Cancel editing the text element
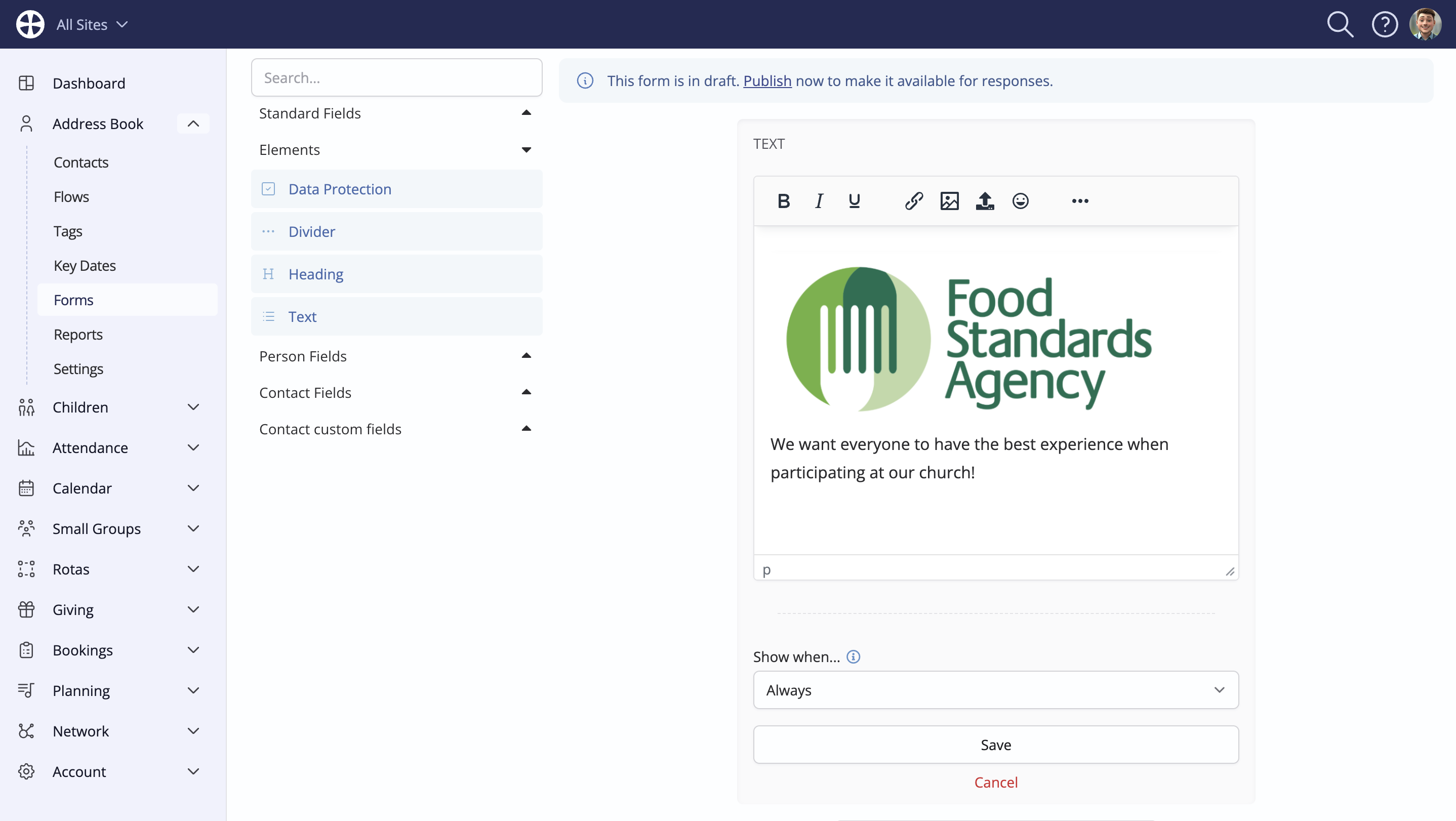This screenshot has width=1456, height=821. (996, 783)
